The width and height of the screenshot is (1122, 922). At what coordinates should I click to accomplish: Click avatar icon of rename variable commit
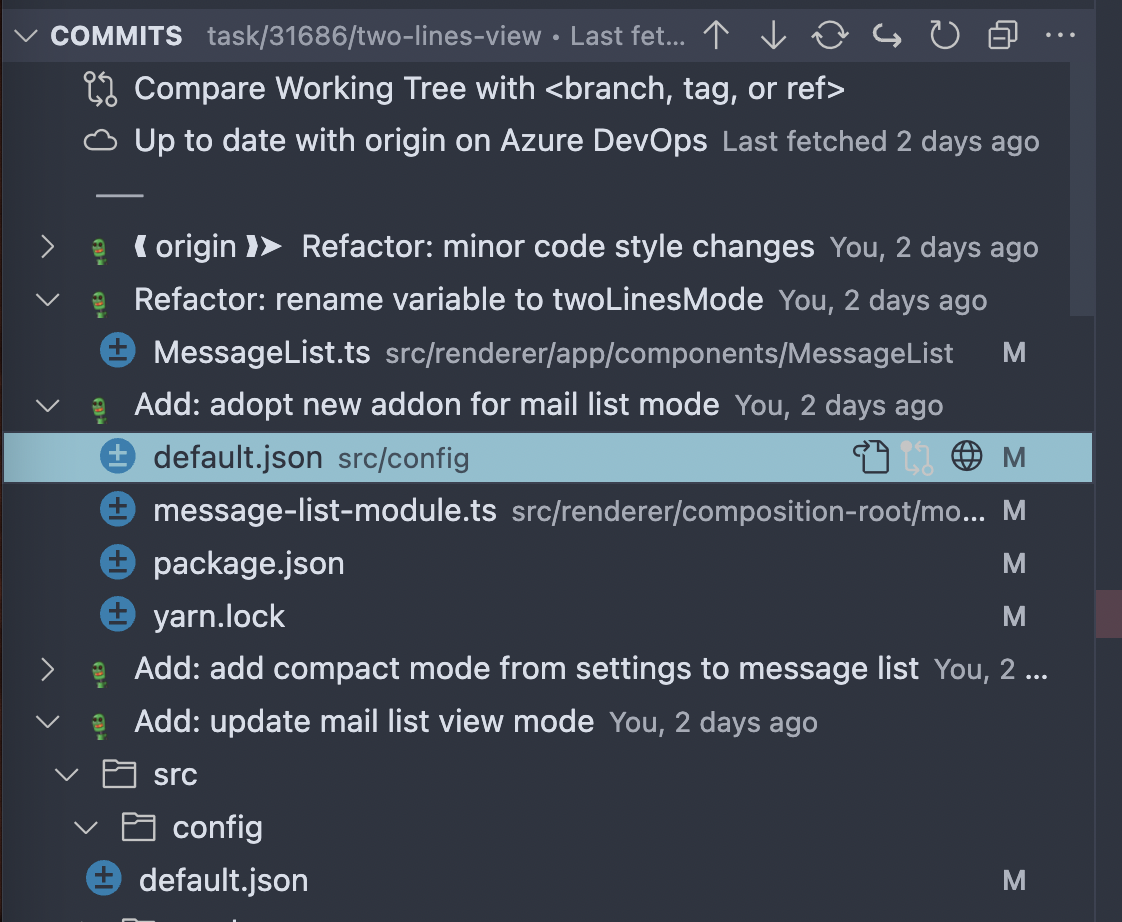pos(99,304)
